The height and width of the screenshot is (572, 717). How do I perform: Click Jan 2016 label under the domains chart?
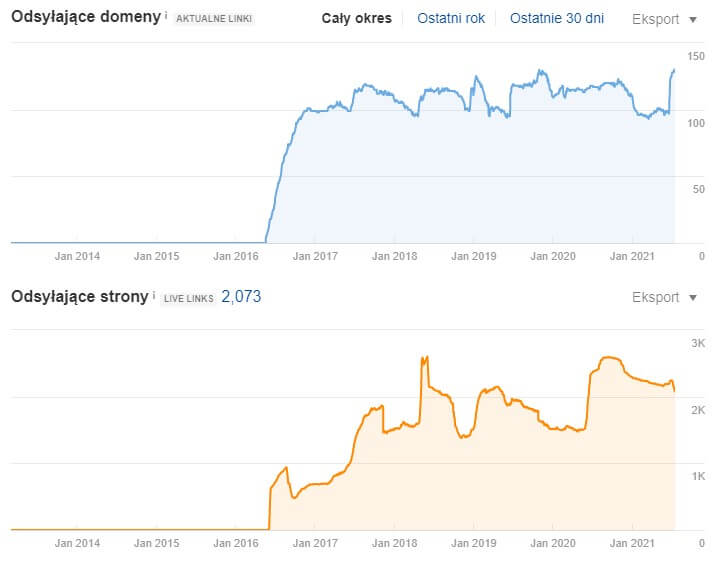(x=236, y=257)
